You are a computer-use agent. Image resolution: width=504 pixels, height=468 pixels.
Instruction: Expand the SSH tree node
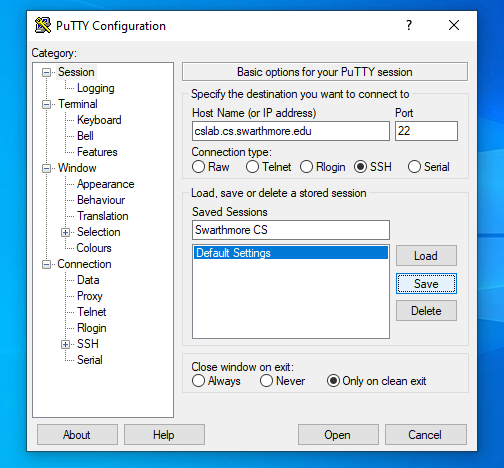(65, 344)
